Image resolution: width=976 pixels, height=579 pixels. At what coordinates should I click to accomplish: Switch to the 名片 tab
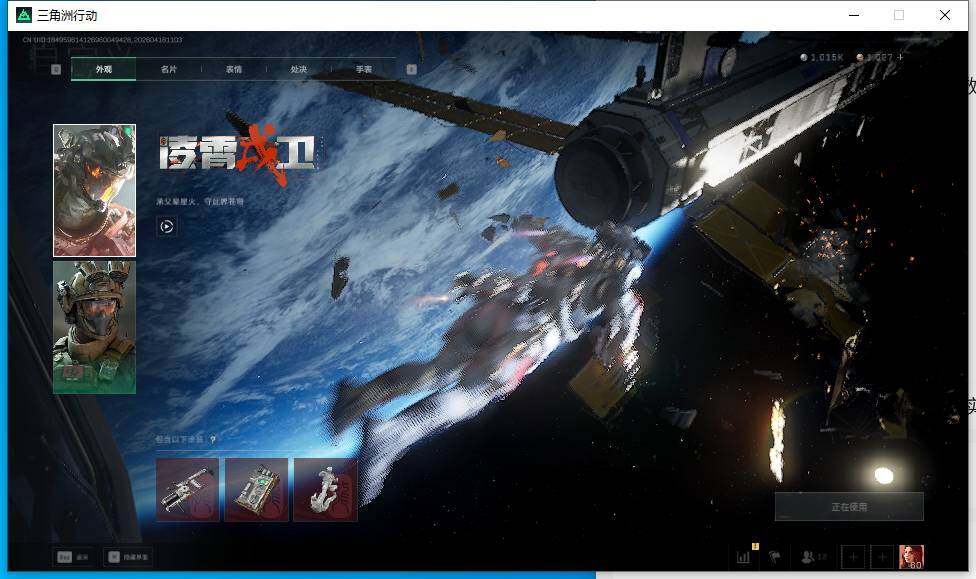click(169, 69)
